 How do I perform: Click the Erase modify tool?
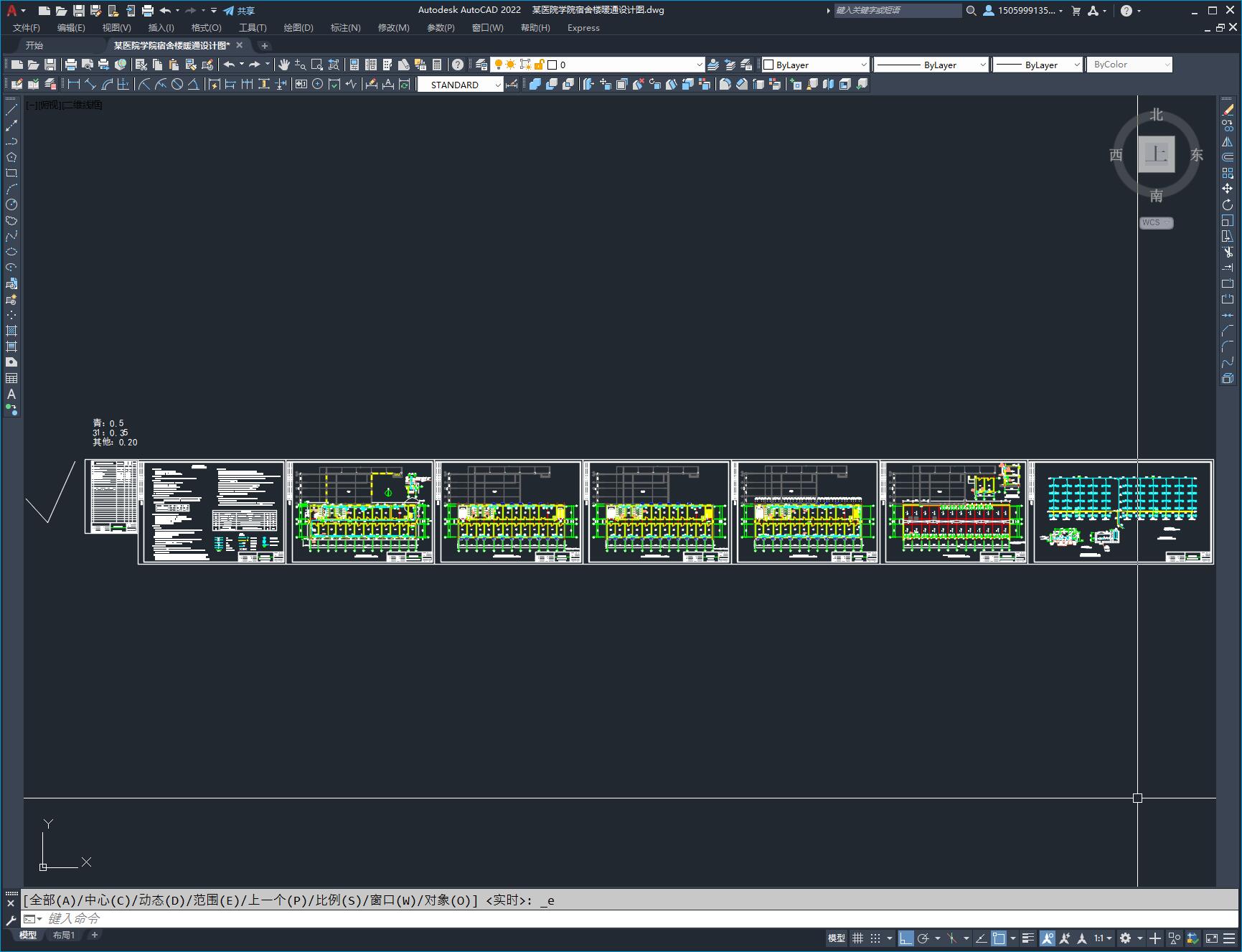pyautogui.click(x=1228, y=110)
